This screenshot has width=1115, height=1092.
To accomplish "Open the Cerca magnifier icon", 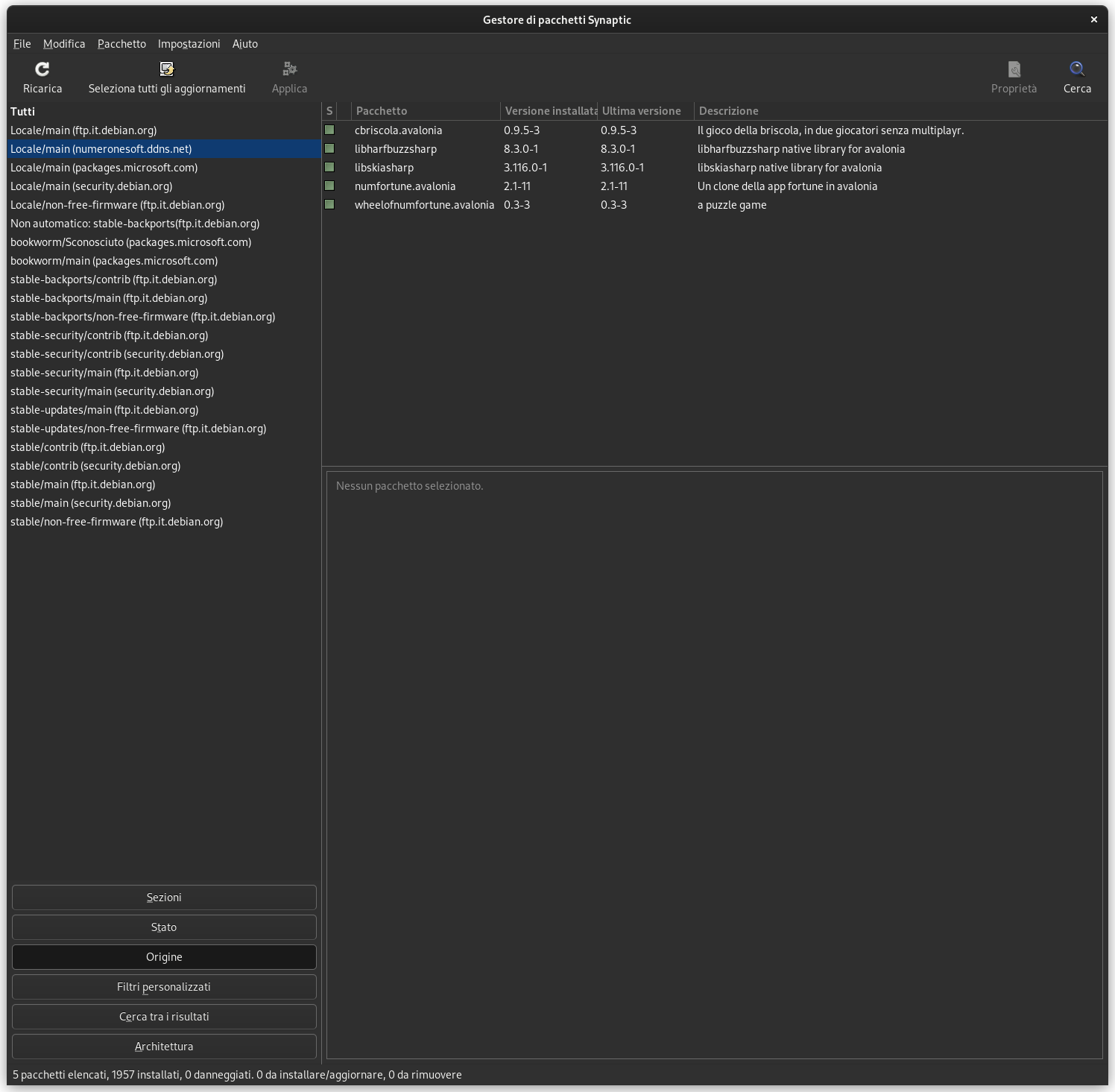I will pyautogui.click(x=1077, y=69).
